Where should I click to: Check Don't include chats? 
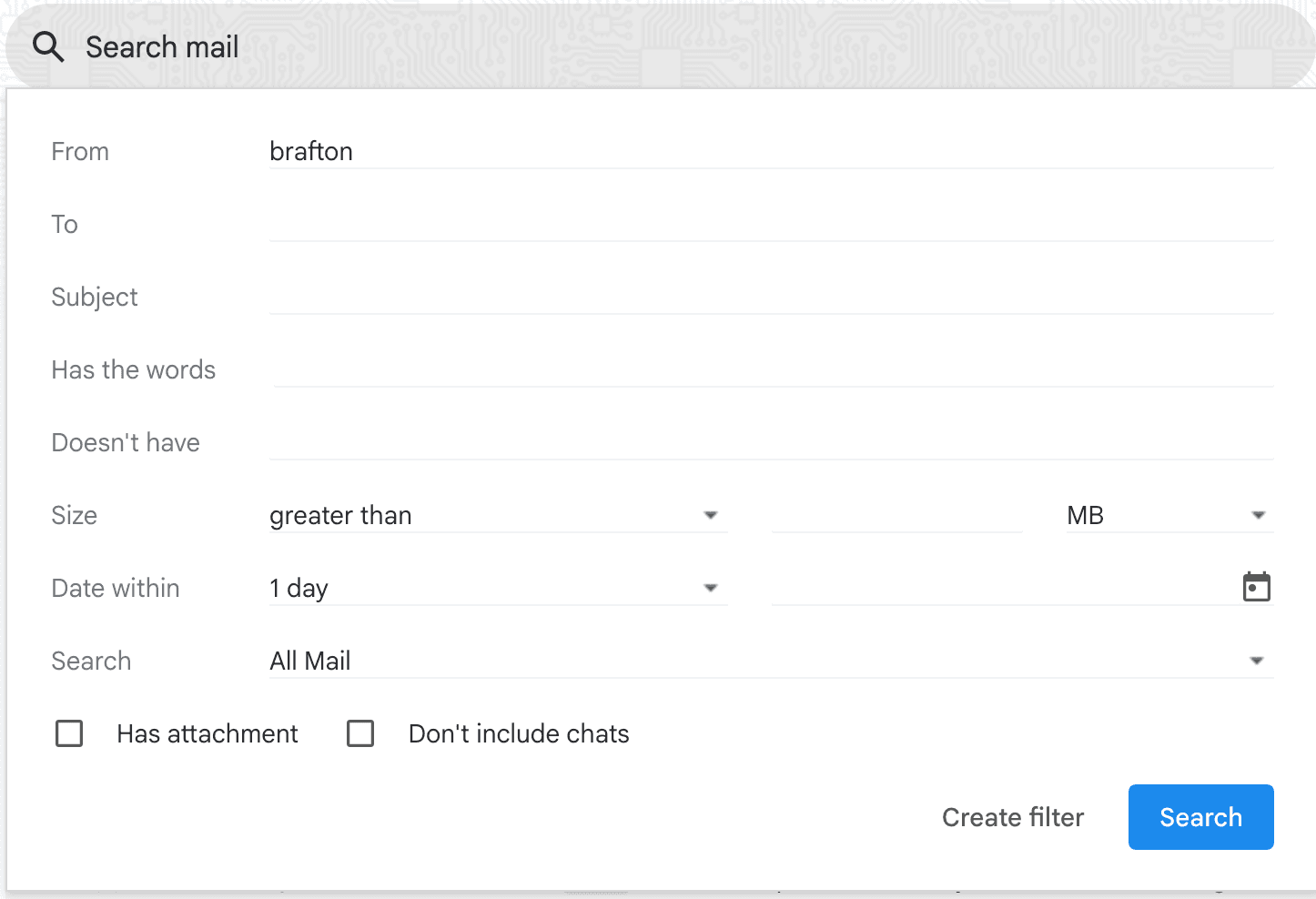point(360,733)
